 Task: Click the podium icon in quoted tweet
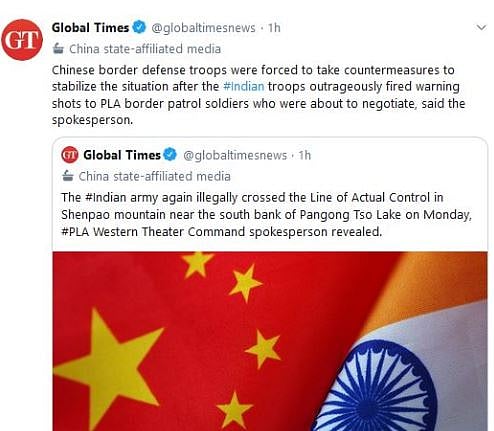[x=68, y=176]
